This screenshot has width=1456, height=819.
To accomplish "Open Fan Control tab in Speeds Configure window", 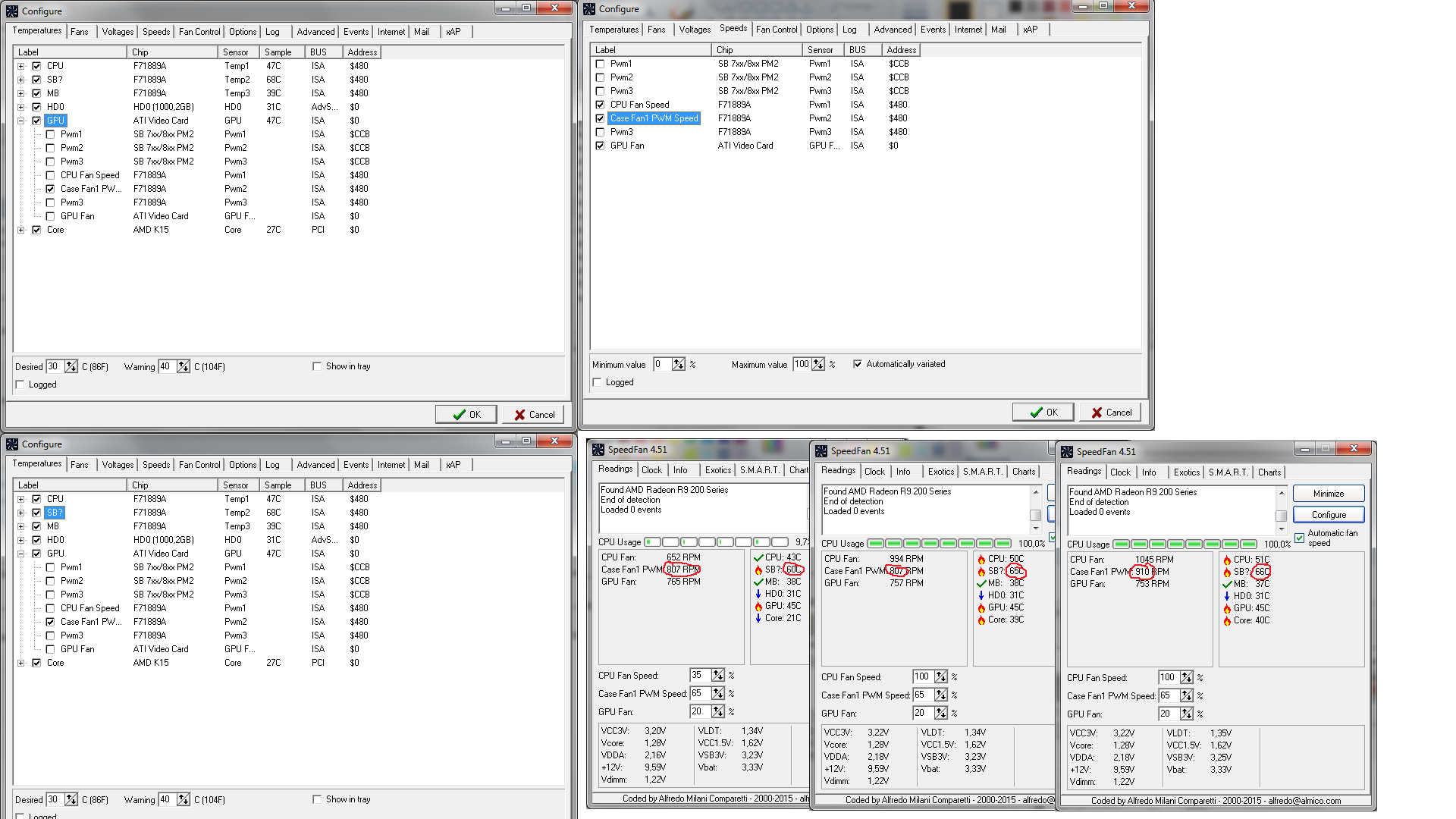I will 777,30.
